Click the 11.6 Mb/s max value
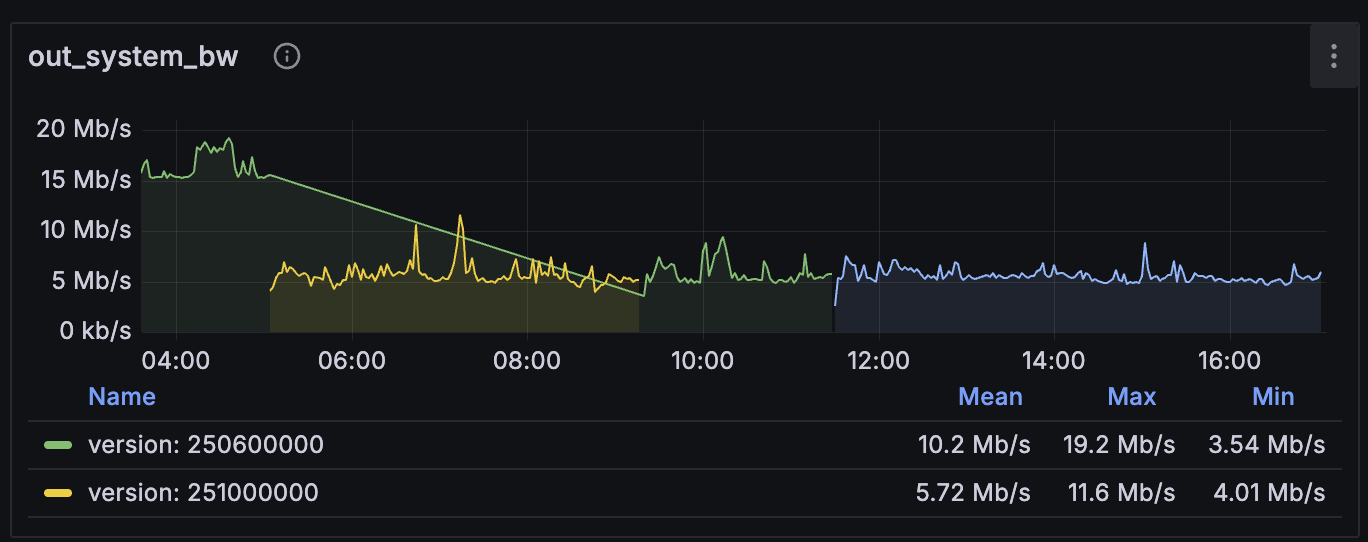The width and height of the screenshot is (1368, 542). pos(1119,492)
